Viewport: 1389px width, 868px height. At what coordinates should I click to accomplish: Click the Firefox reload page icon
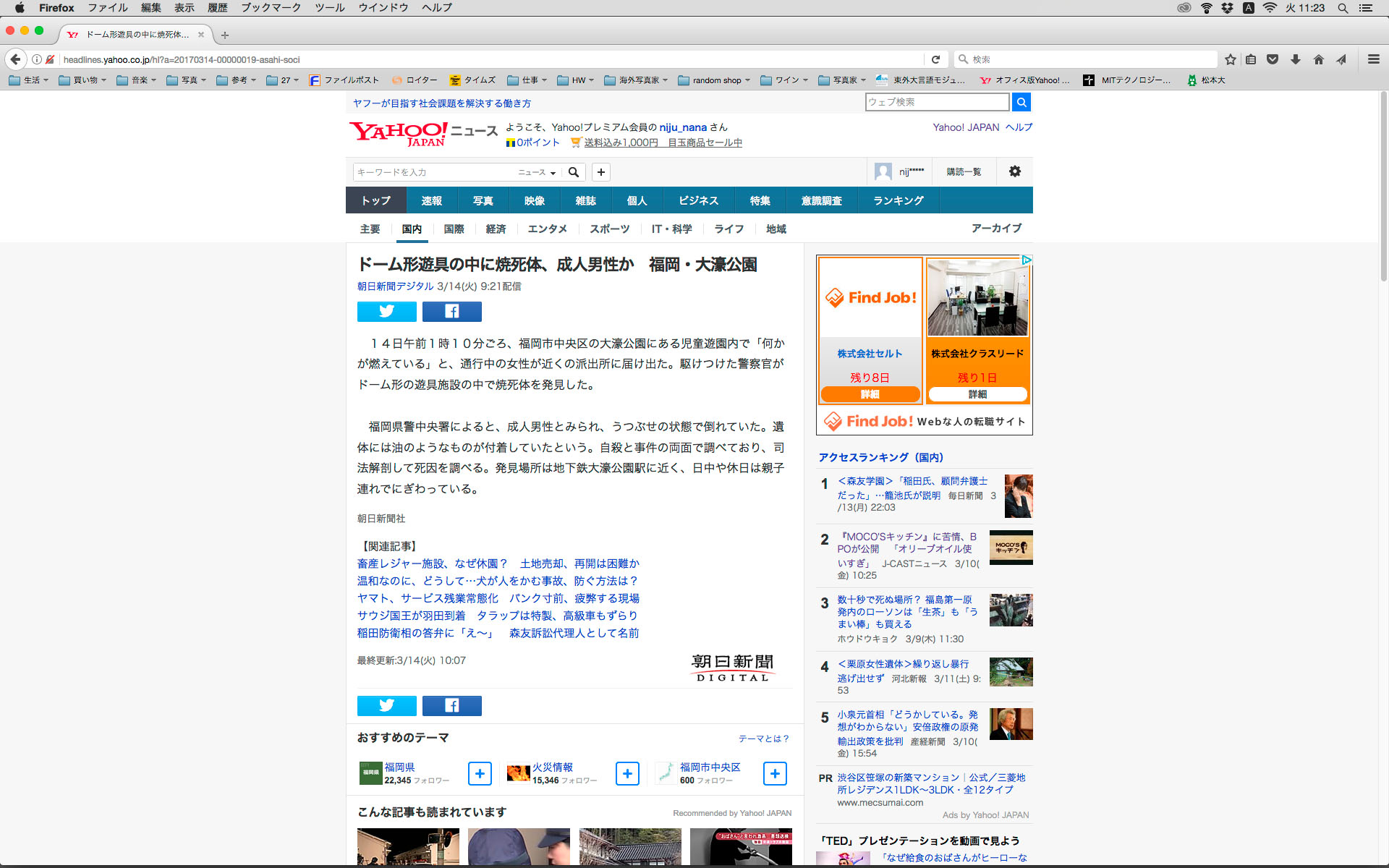pyautogui.click(x=935, y=59)
